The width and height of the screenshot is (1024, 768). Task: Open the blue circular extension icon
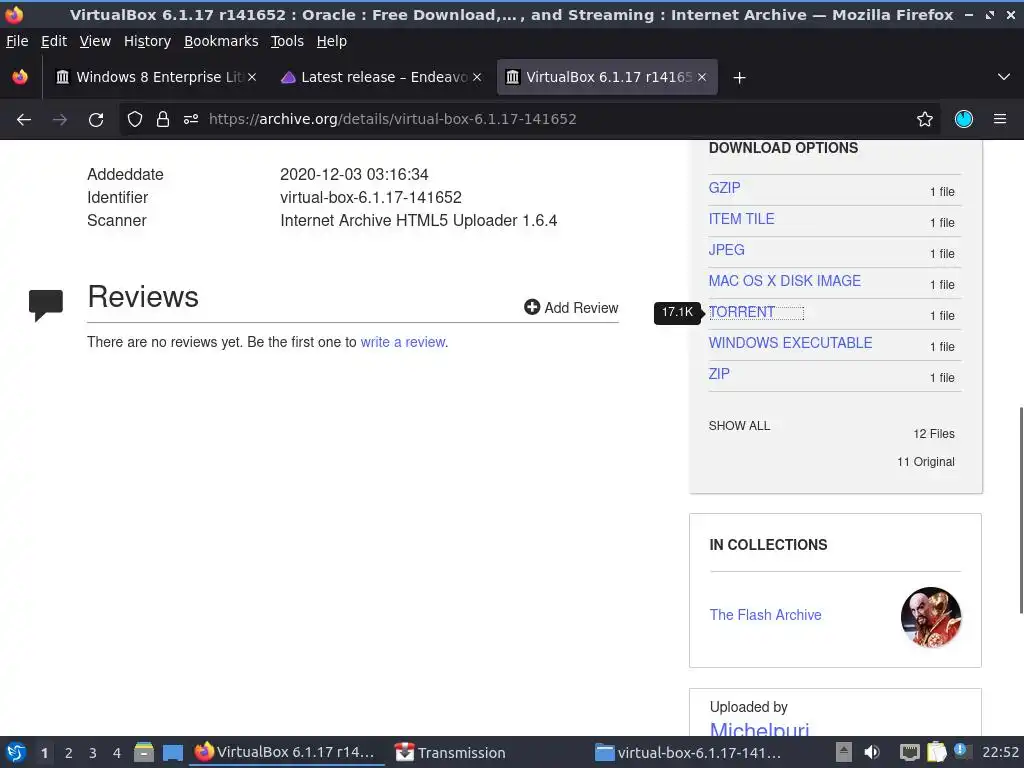pyautogui.click(x=964, y=119)
